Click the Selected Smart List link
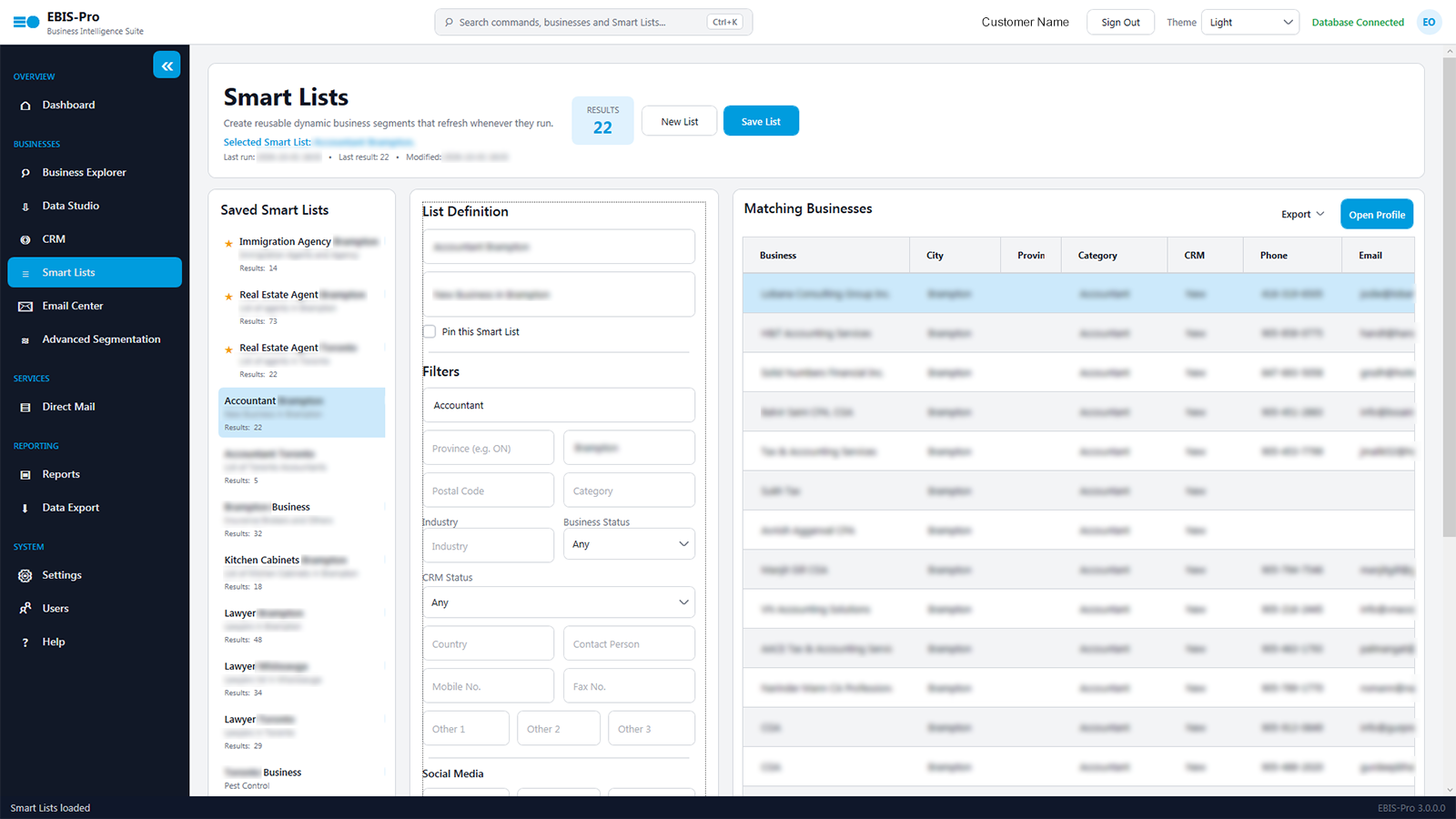 [x=318, y=142]
